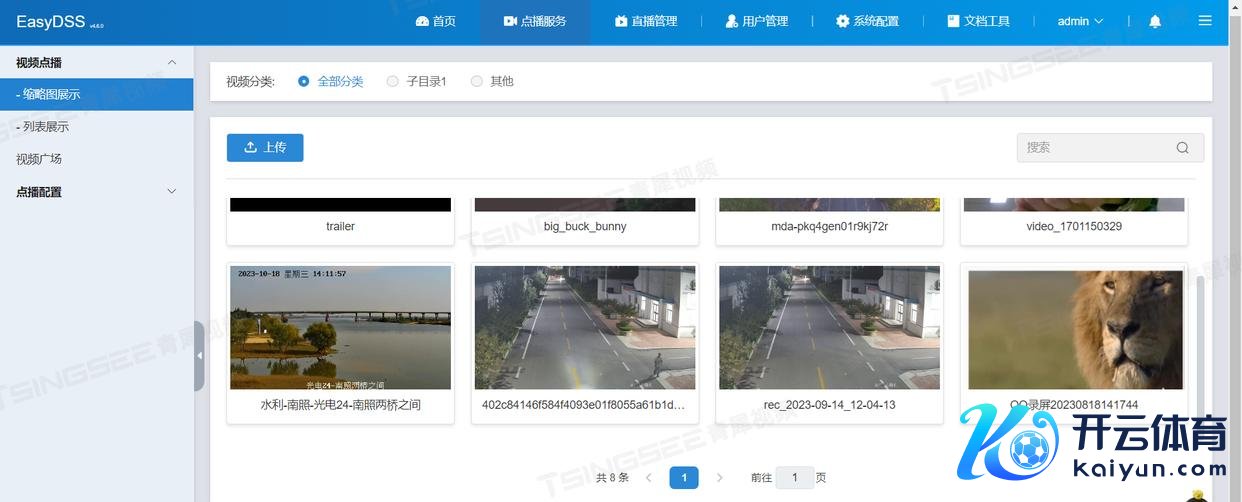This screenshot has width=1242, height=502.
Task: Select the 全部分类 radio button
Action: tap(304, 81)
